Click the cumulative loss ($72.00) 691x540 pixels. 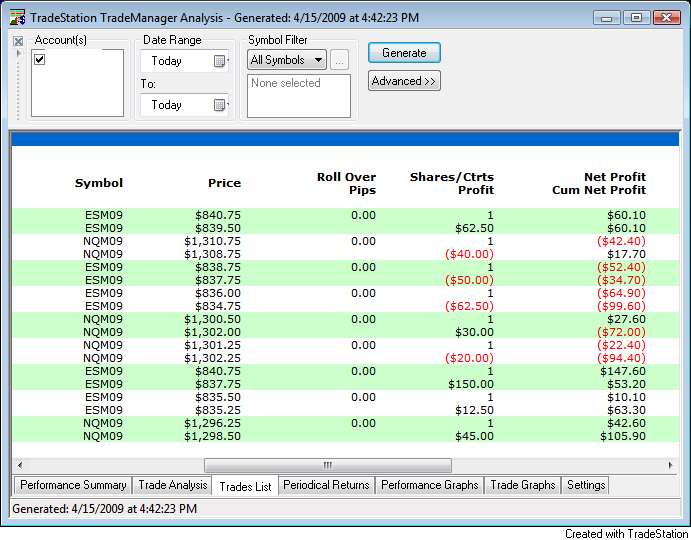tap(621, 332)
